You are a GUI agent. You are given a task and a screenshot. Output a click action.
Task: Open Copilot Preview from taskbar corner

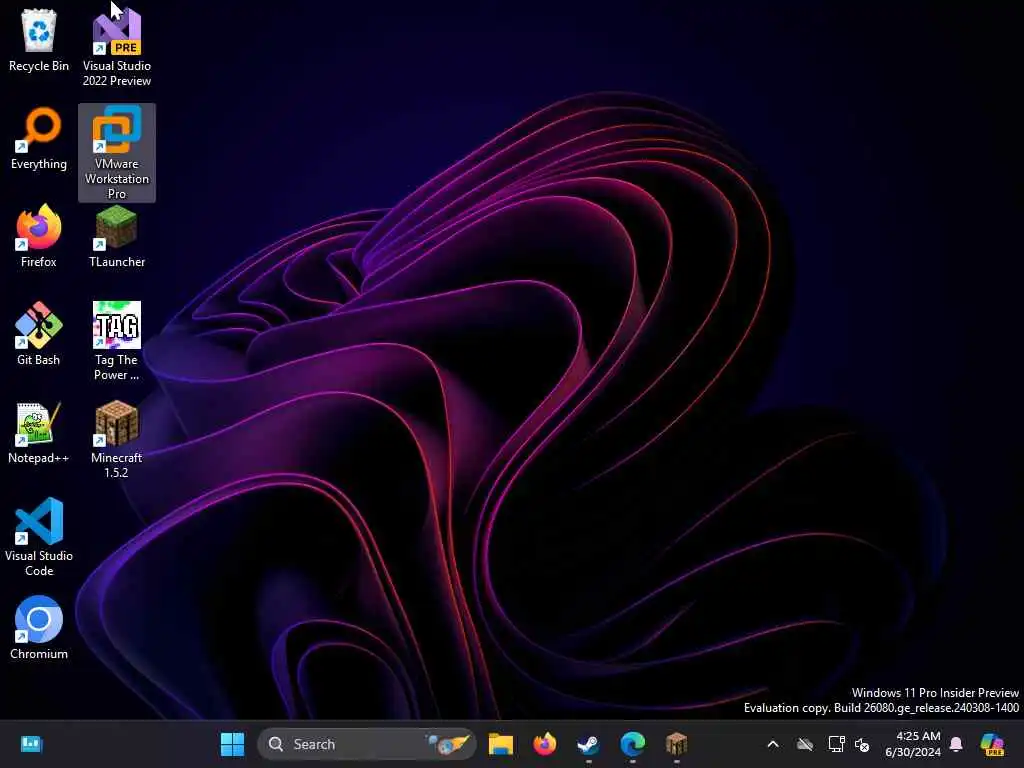point(992,744)
